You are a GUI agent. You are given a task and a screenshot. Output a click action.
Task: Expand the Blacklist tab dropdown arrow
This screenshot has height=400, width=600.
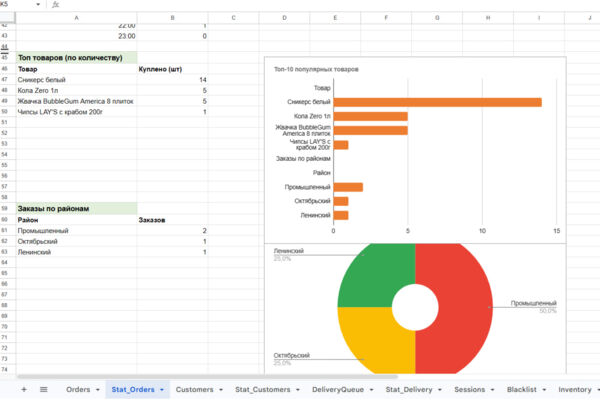(544, 390)
